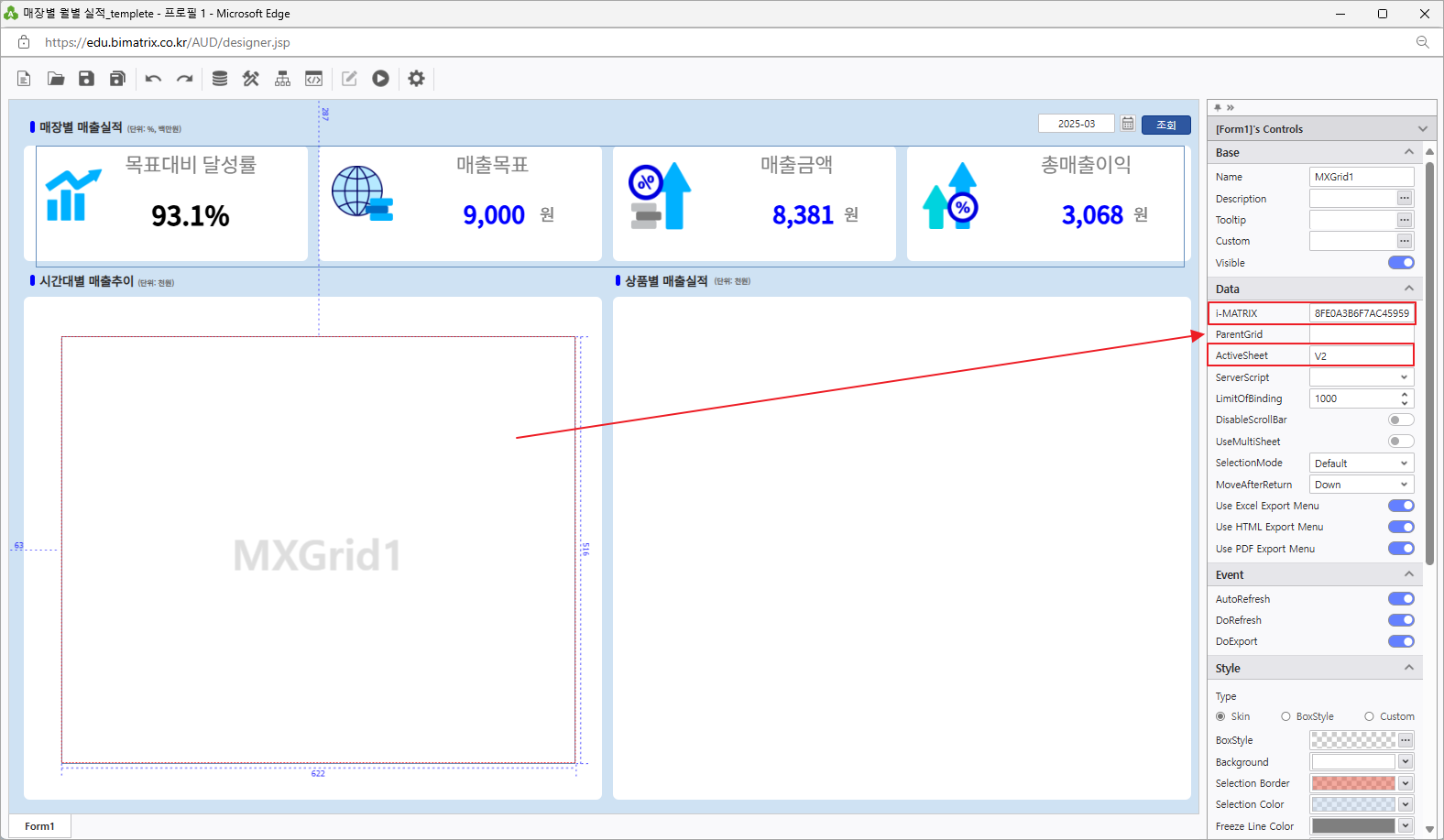Toggle the Visible switch off

point(1400,263)
